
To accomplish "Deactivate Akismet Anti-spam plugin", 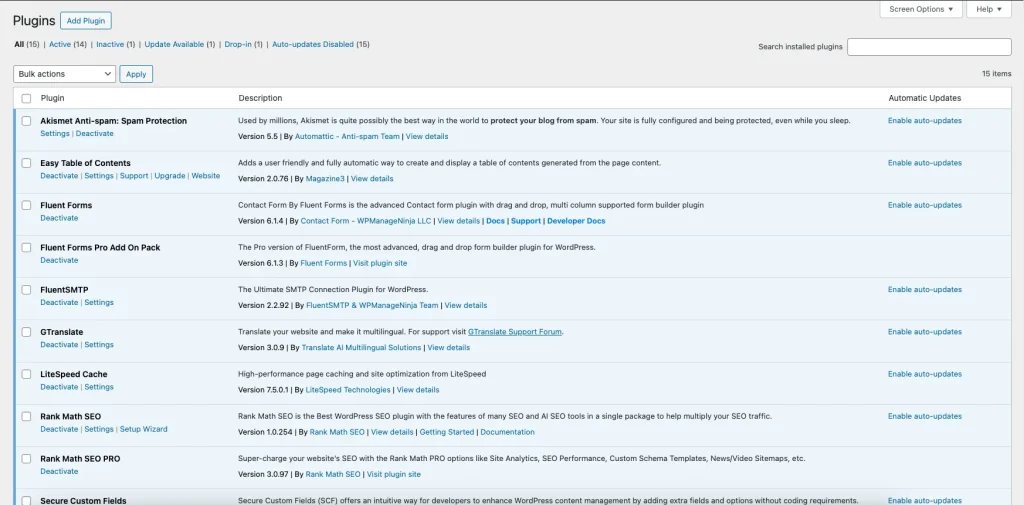I will click(x=95, y=133).
